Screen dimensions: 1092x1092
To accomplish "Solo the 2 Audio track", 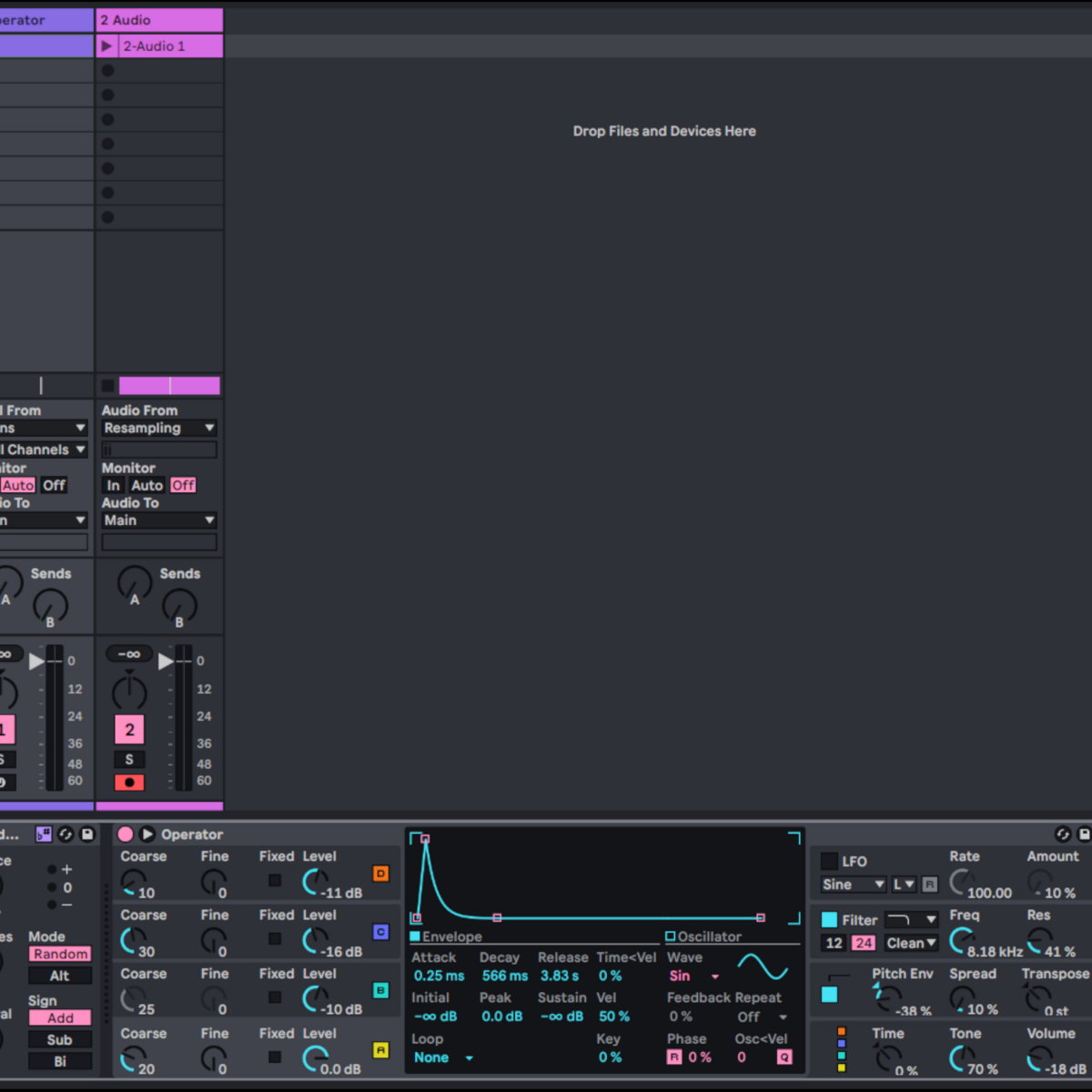I will click(129, 759).
